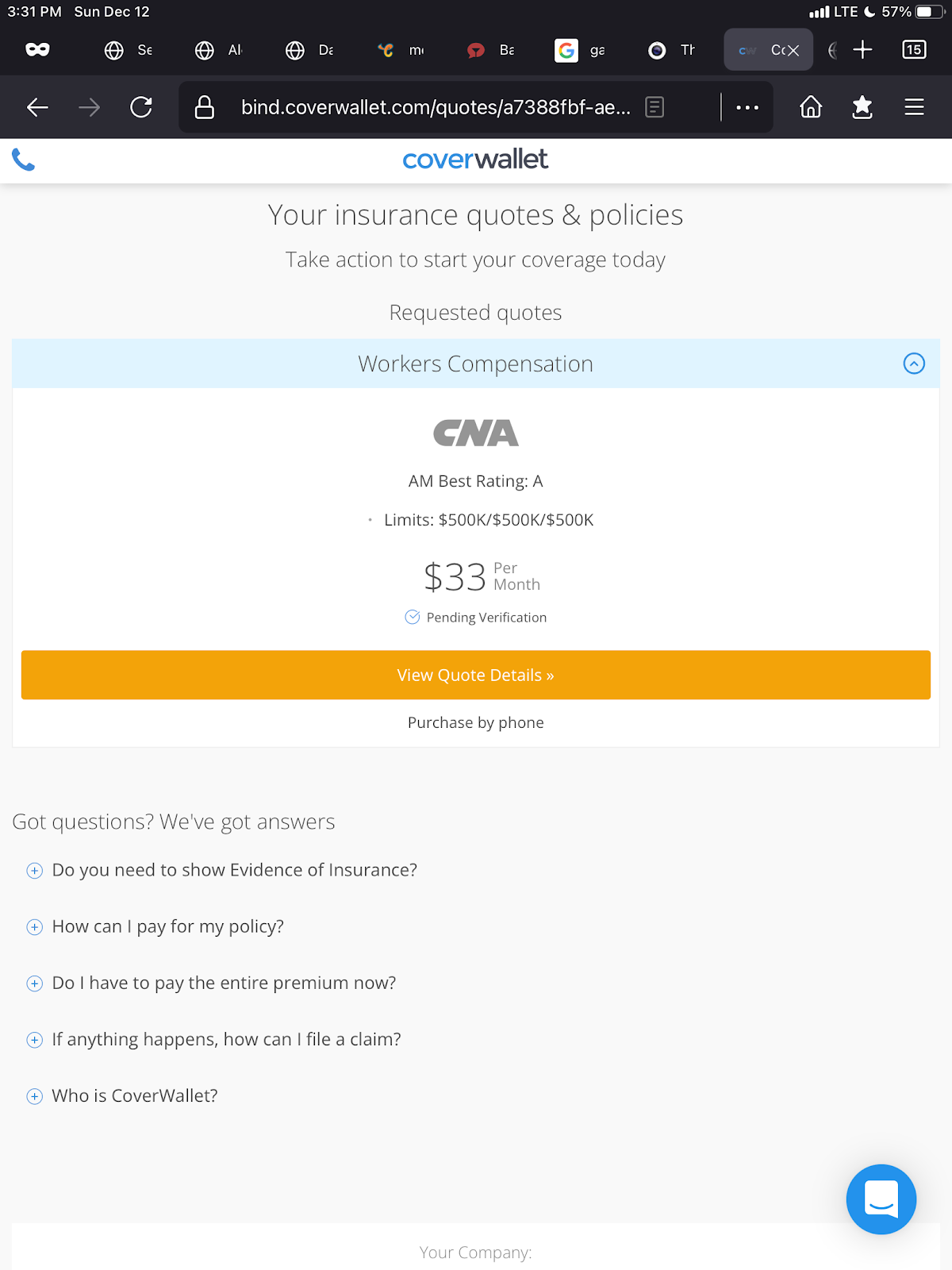Open the hamburger browser menu
Image resolution: width=952 pixels, height=1270 pixels.
(914, 107)
